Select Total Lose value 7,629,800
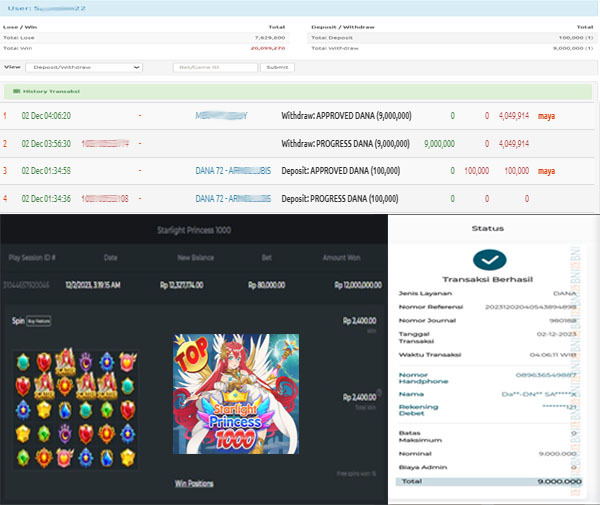The image size is (600, 505). click(270, 38)
